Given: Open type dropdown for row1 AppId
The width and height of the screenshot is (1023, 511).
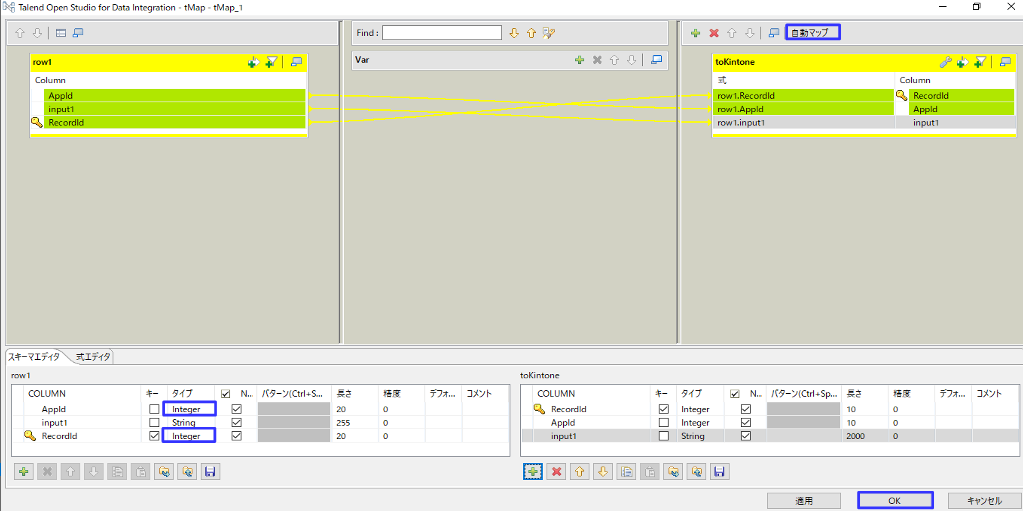Looking at the screenshot, I should click(189, 409).
